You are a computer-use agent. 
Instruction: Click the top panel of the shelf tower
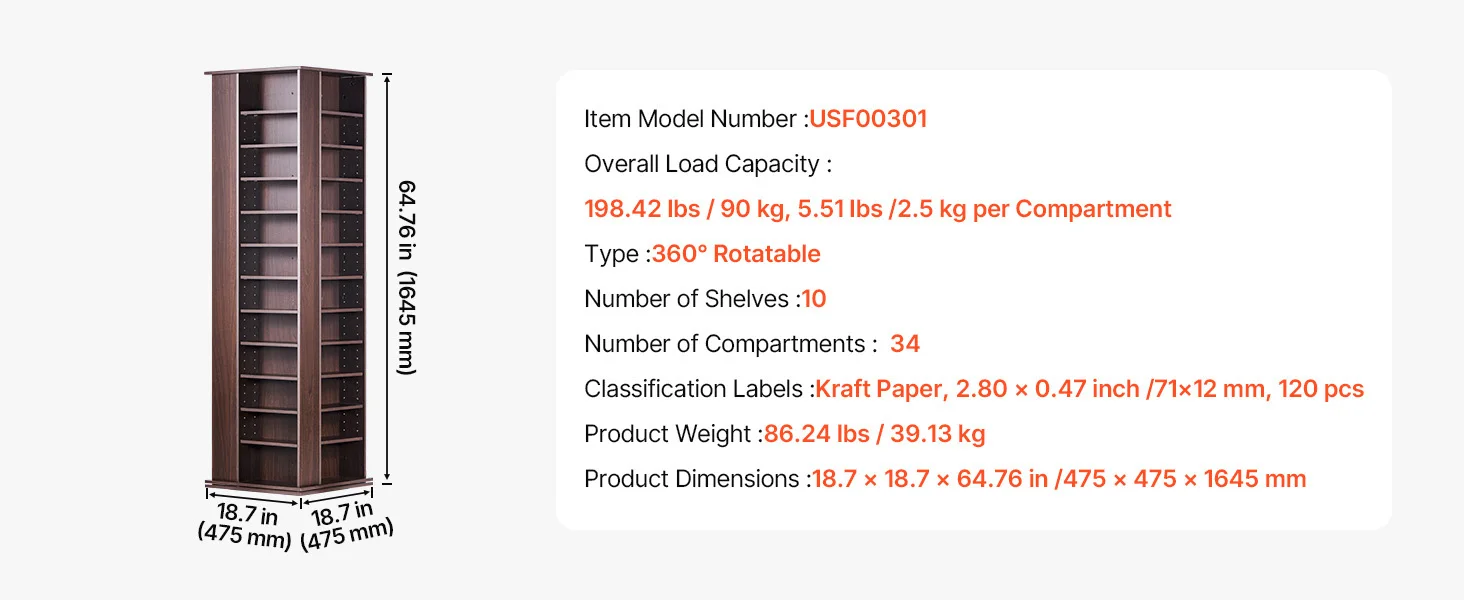[x=289, y=73]
